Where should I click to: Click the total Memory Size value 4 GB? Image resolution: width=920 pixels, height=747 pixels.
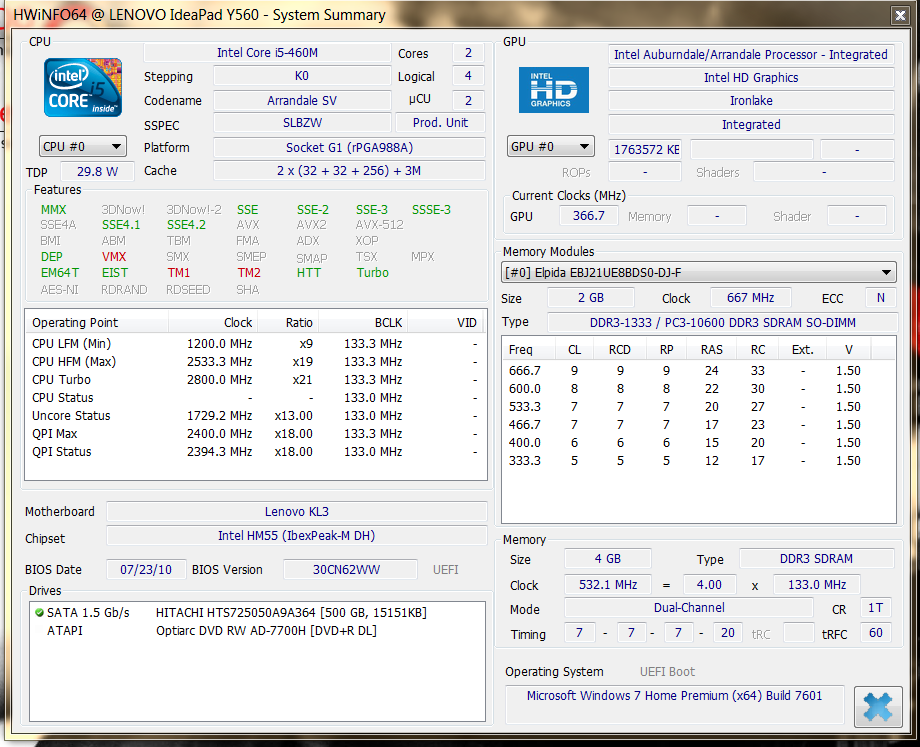[608, 559]
